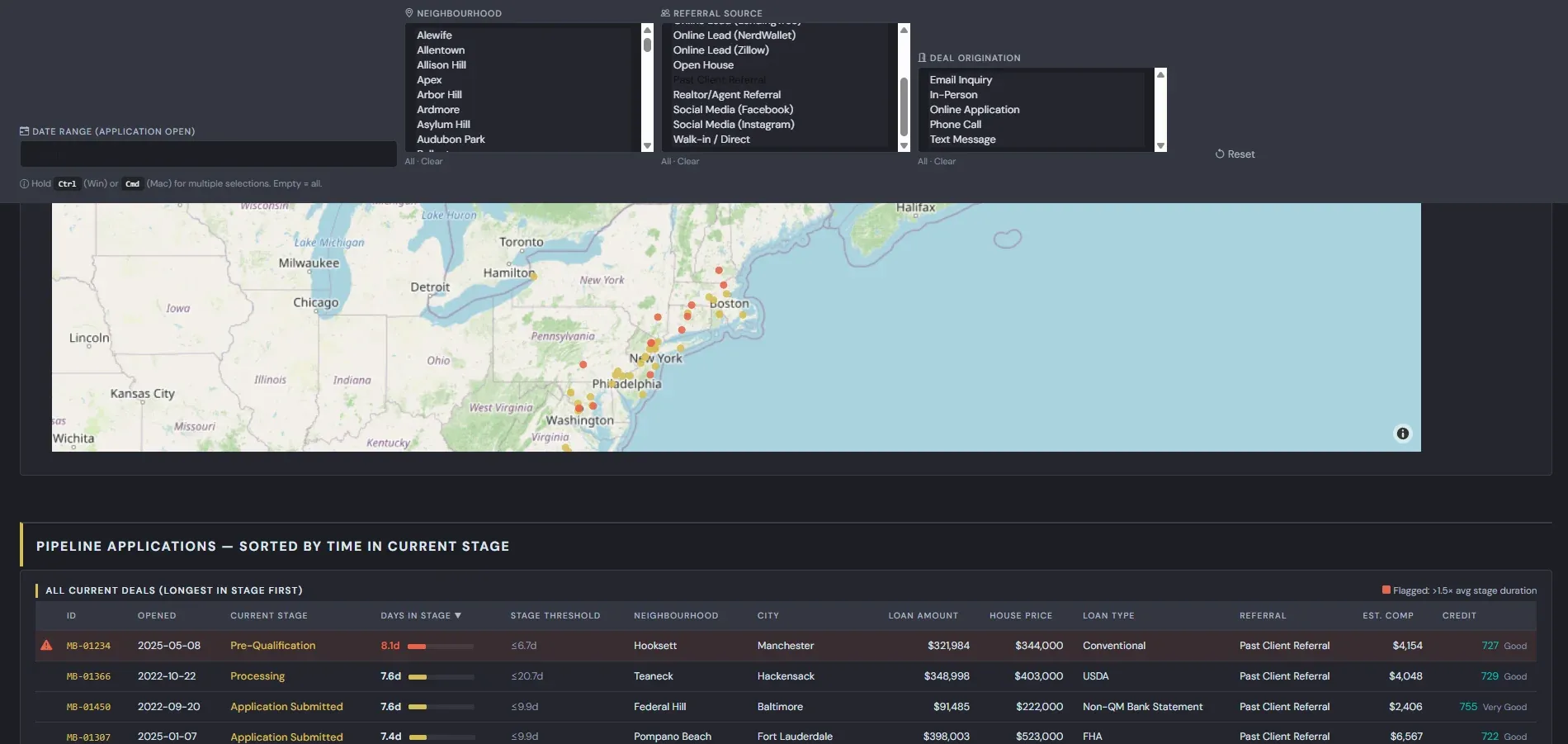Click the Processing stage cell
This screenshot has width=1568, height=744.
(257, 676)
